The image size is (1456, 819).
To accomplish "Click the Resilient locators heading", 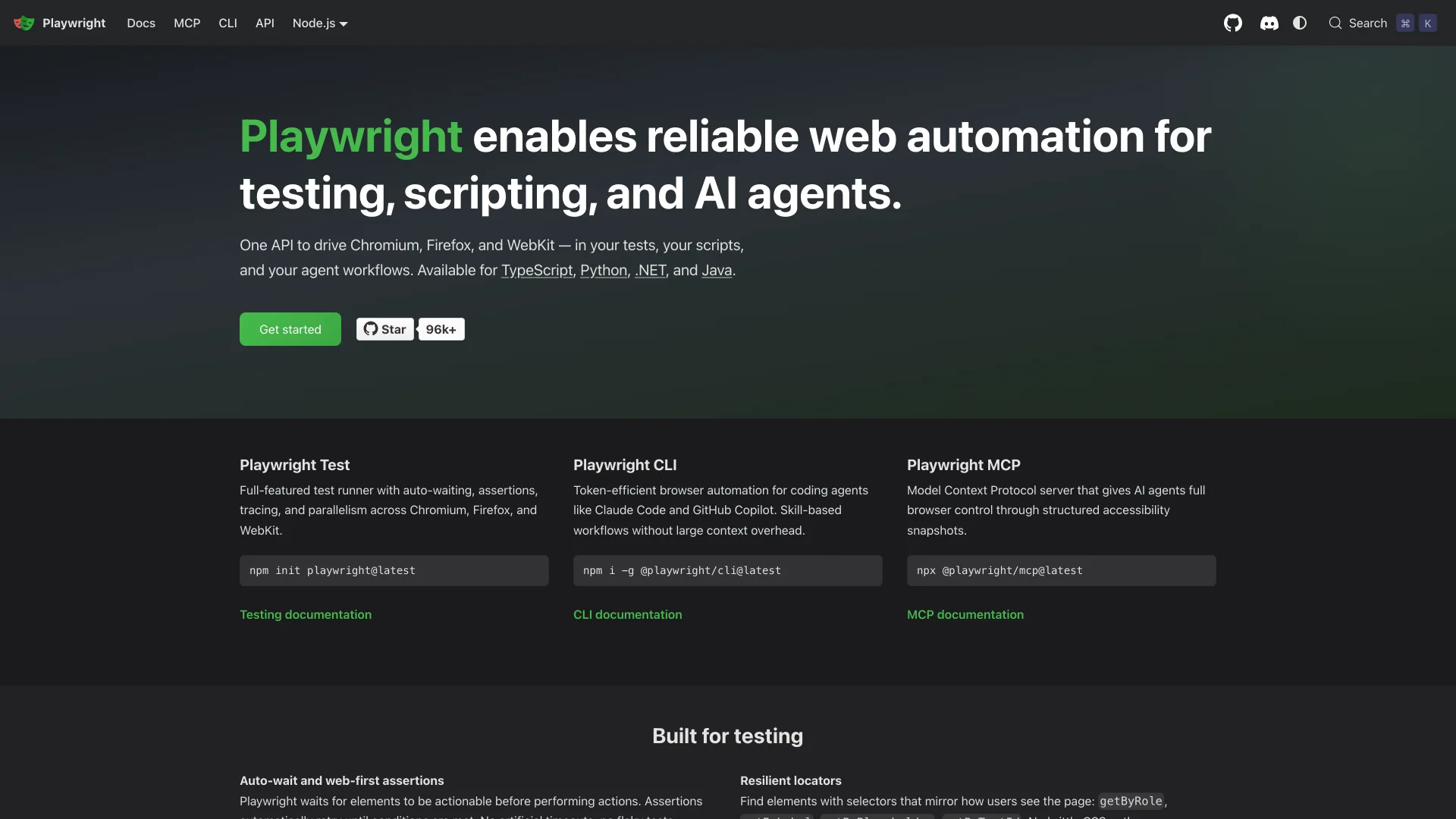I will pos(791,780).
